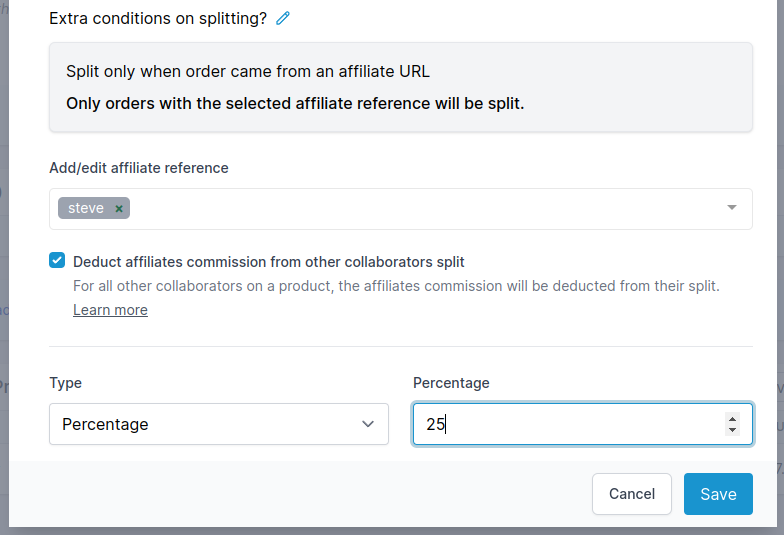Click the pencil edit icon beside Extra conditions
Viewport: 784px width, 535px height.
pyautogui.click(x=283, y=18)
